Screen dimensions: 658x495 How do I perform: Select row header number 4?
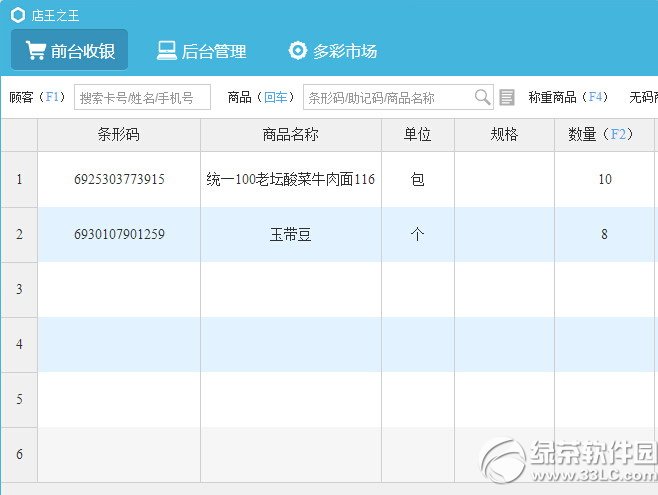click(19, 344)
